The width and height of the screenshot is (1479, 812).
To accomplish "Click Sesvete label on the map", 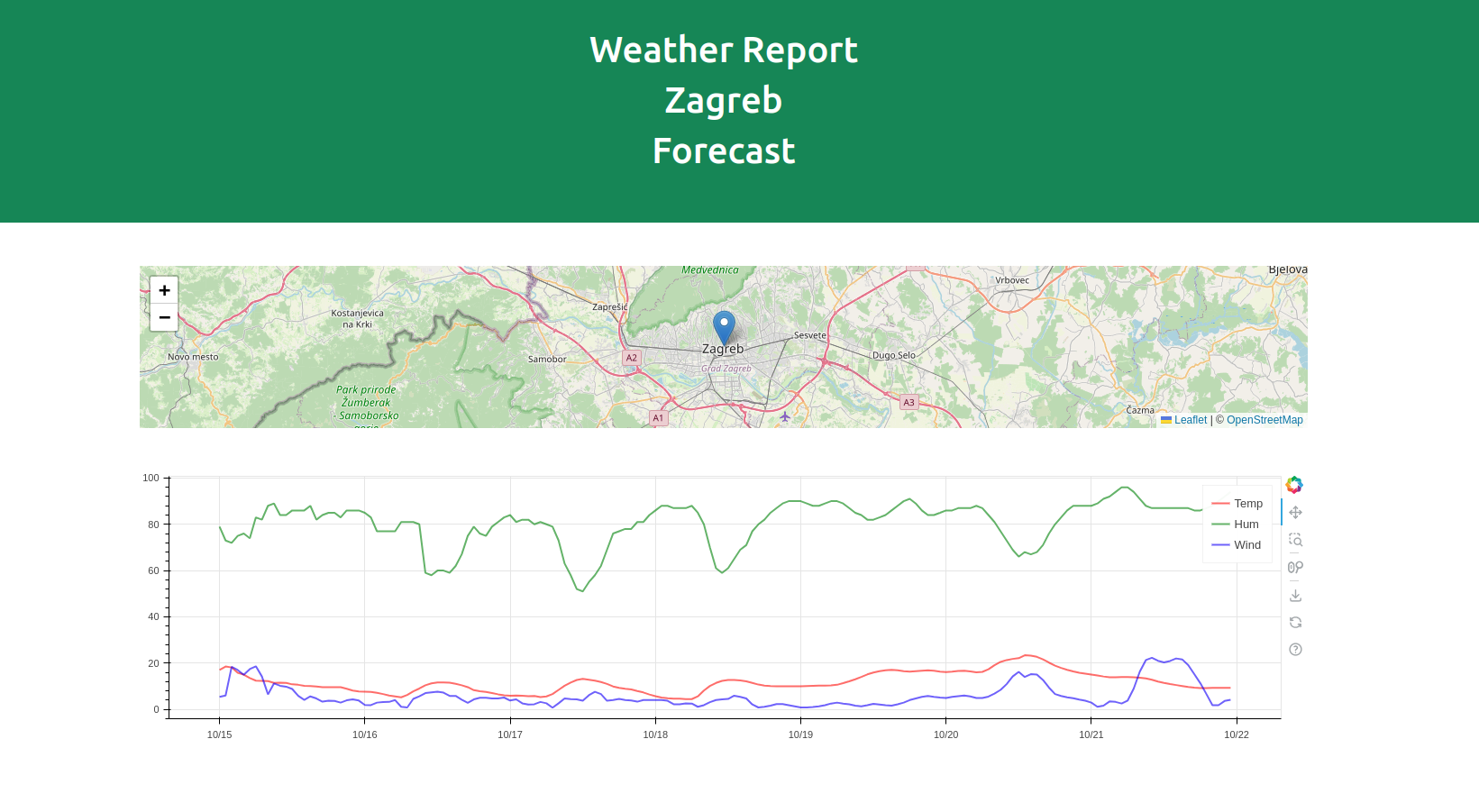I will [810, 335].
